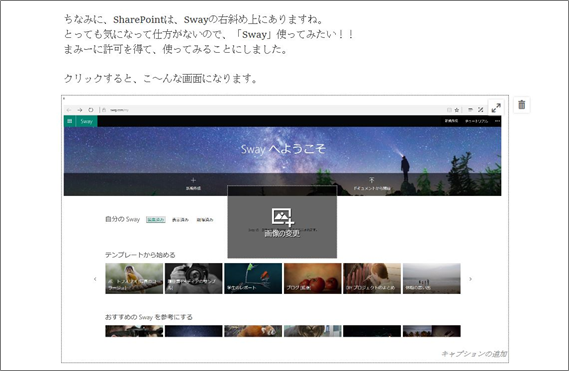The height and width of the screenshot is (371, 569).
Task: Open the camera photographer template thumbnail
Action: click(193, 278)
